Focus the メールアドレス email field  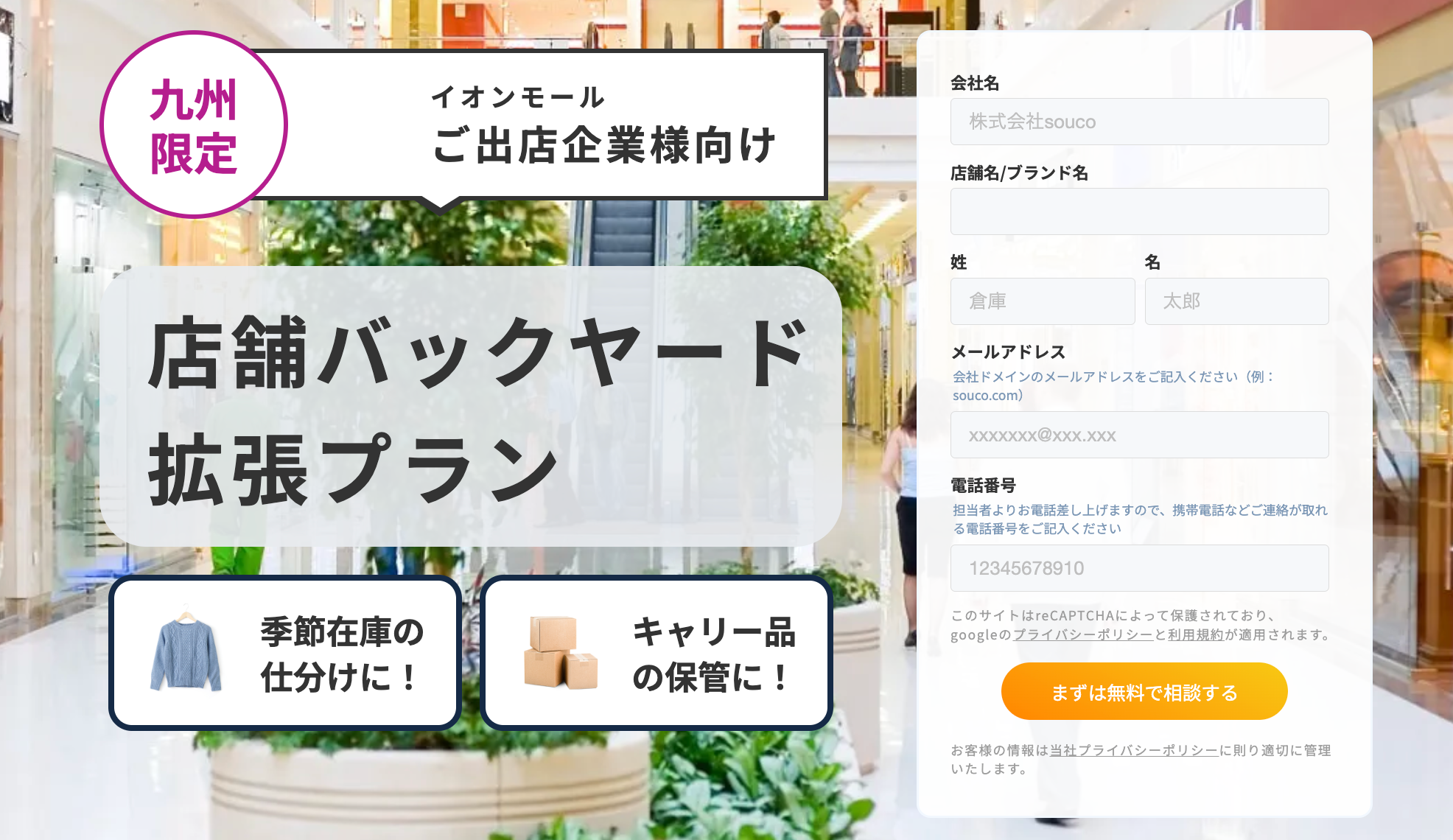[x=1139, y=435]
